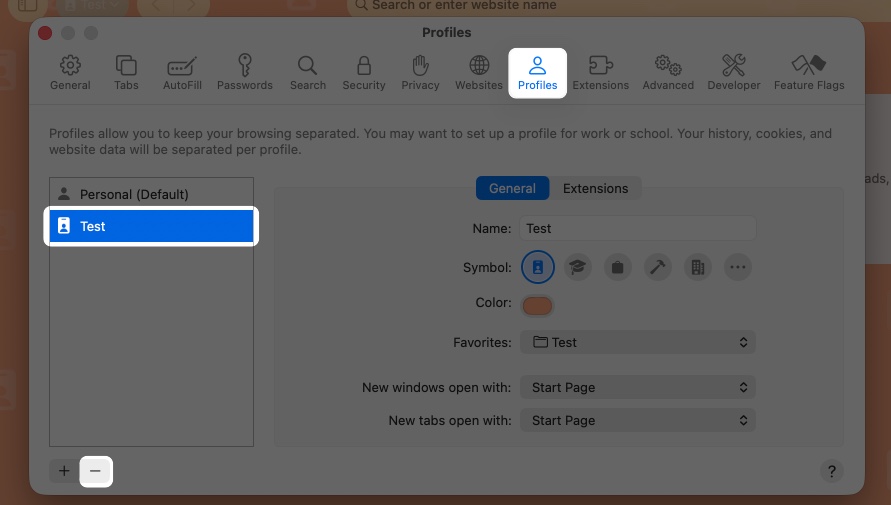Open the Privacy hand icon pane

click(420, 73)
